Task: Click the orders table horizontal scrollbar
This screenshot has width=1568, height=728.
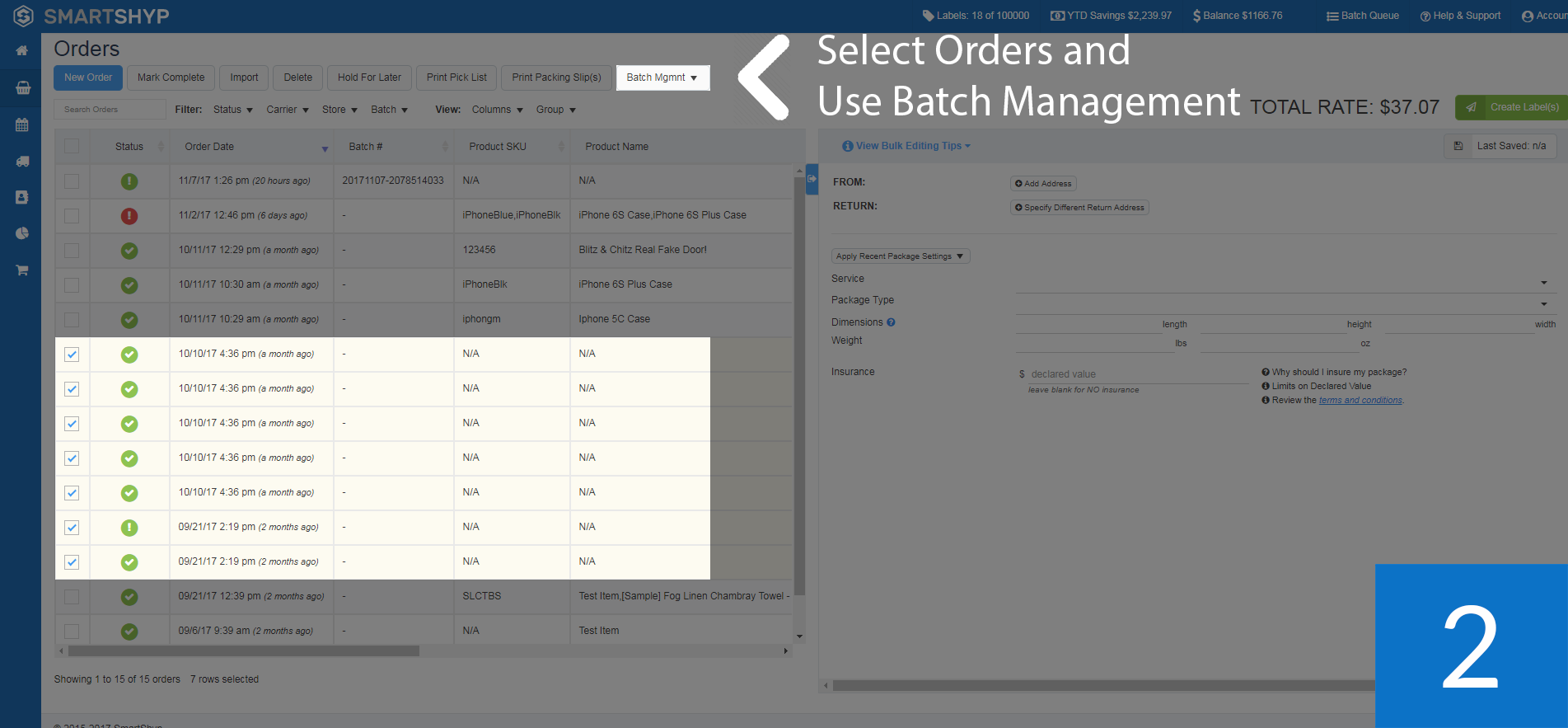Action: click(244, 651)
